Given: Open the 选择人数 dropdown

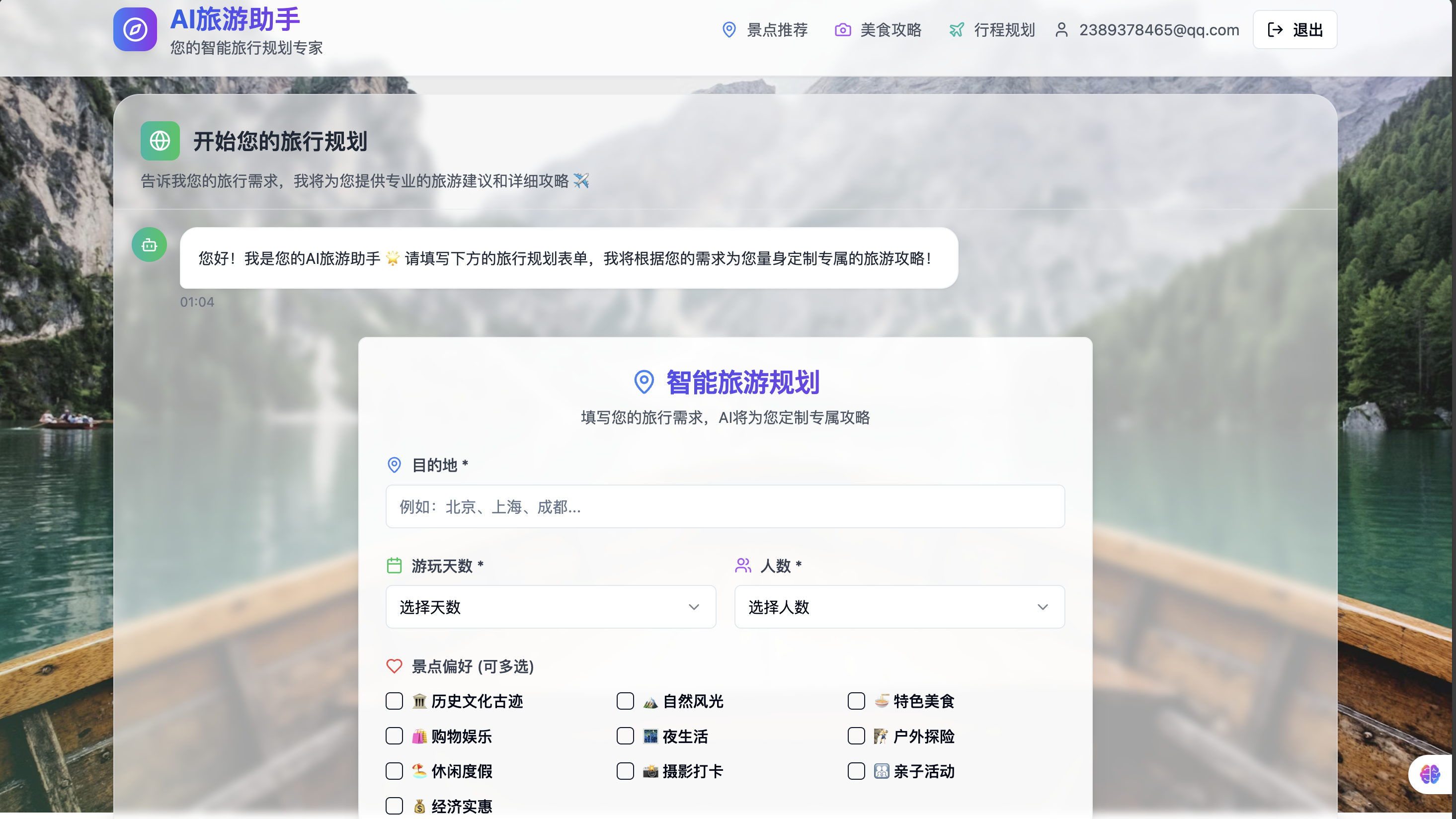Looking at the screenshot, I should (899, 606).
